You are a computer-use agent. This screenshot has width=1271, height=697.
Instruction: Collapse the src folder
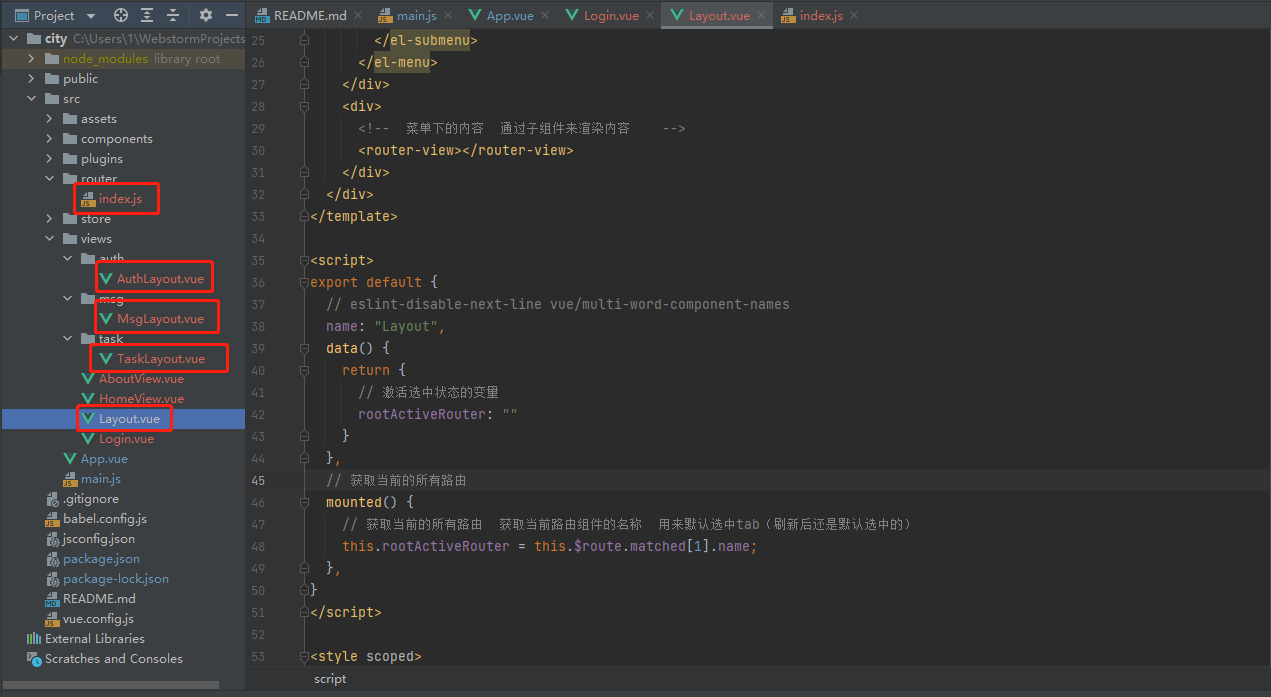tap(32, 99)
